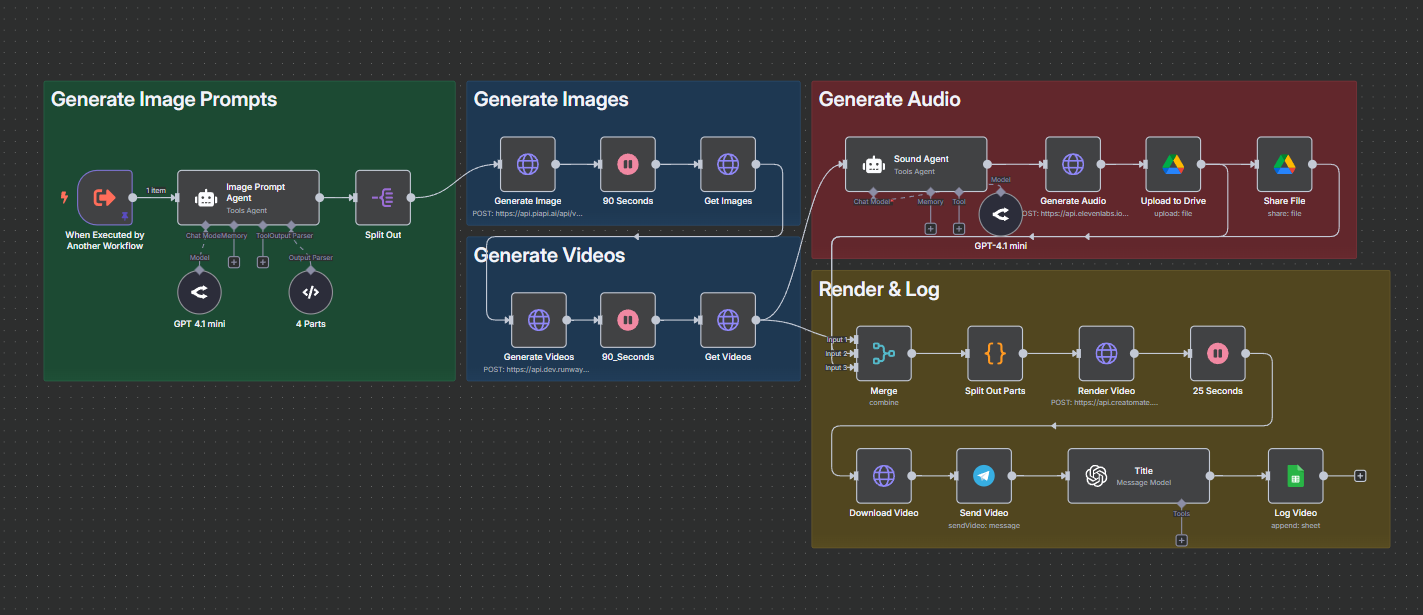1423x615 pixels.
Task: Select the Share File Google Drive node
Action: tap(1284, 164)
